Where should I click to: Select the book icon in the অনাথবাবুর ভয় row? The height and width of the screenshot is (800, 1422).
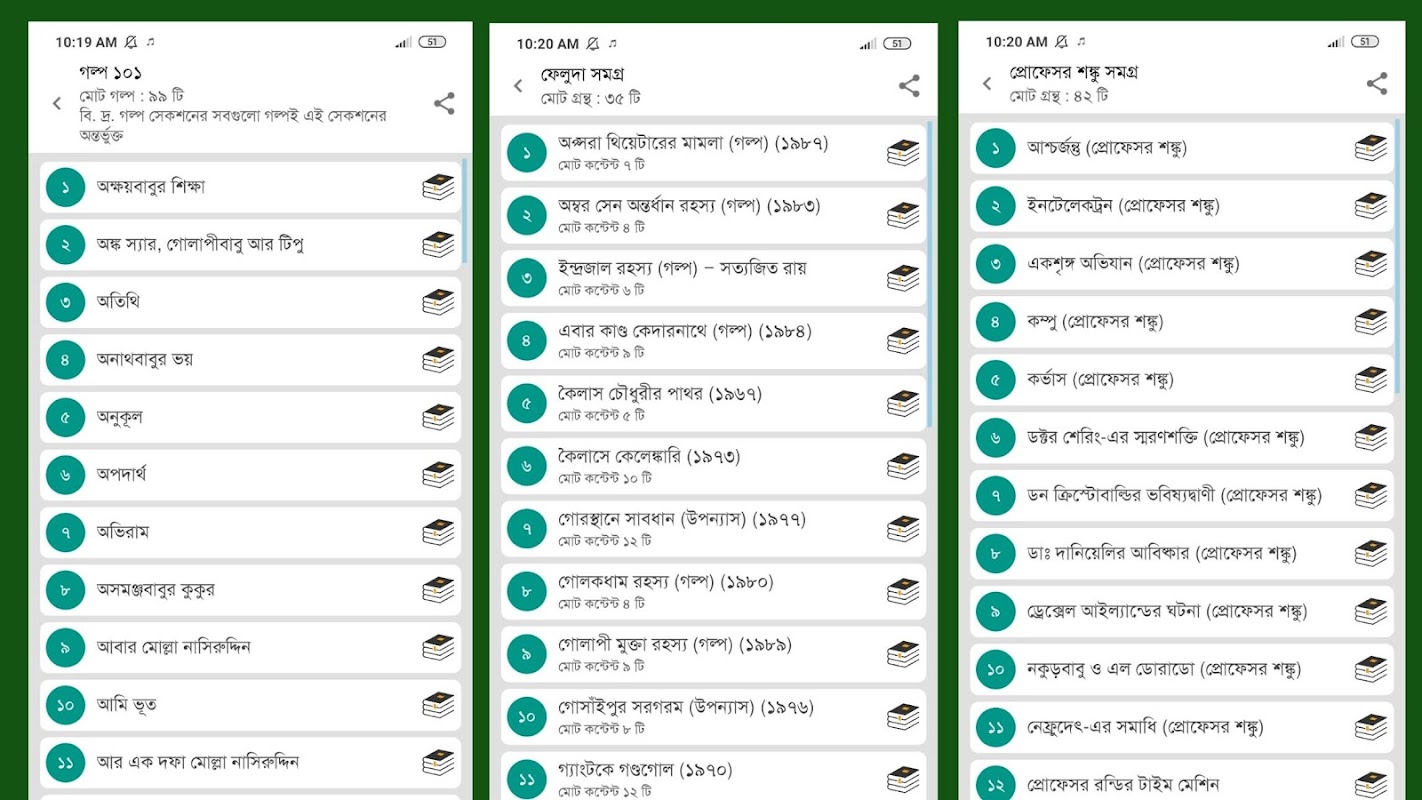[x=438, y=360]
